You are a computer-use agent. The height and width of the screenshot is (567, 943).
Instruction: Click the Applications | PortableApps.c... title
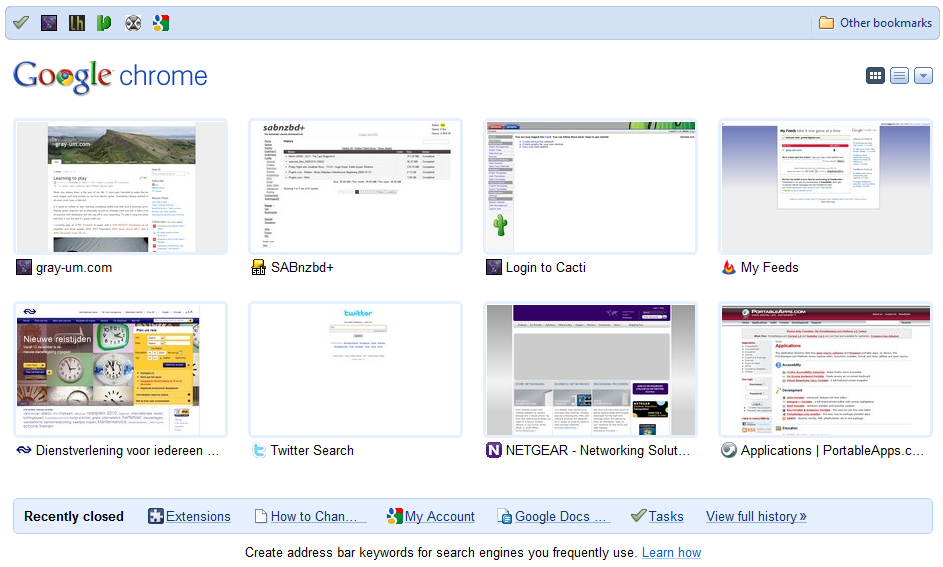(832, 450)
